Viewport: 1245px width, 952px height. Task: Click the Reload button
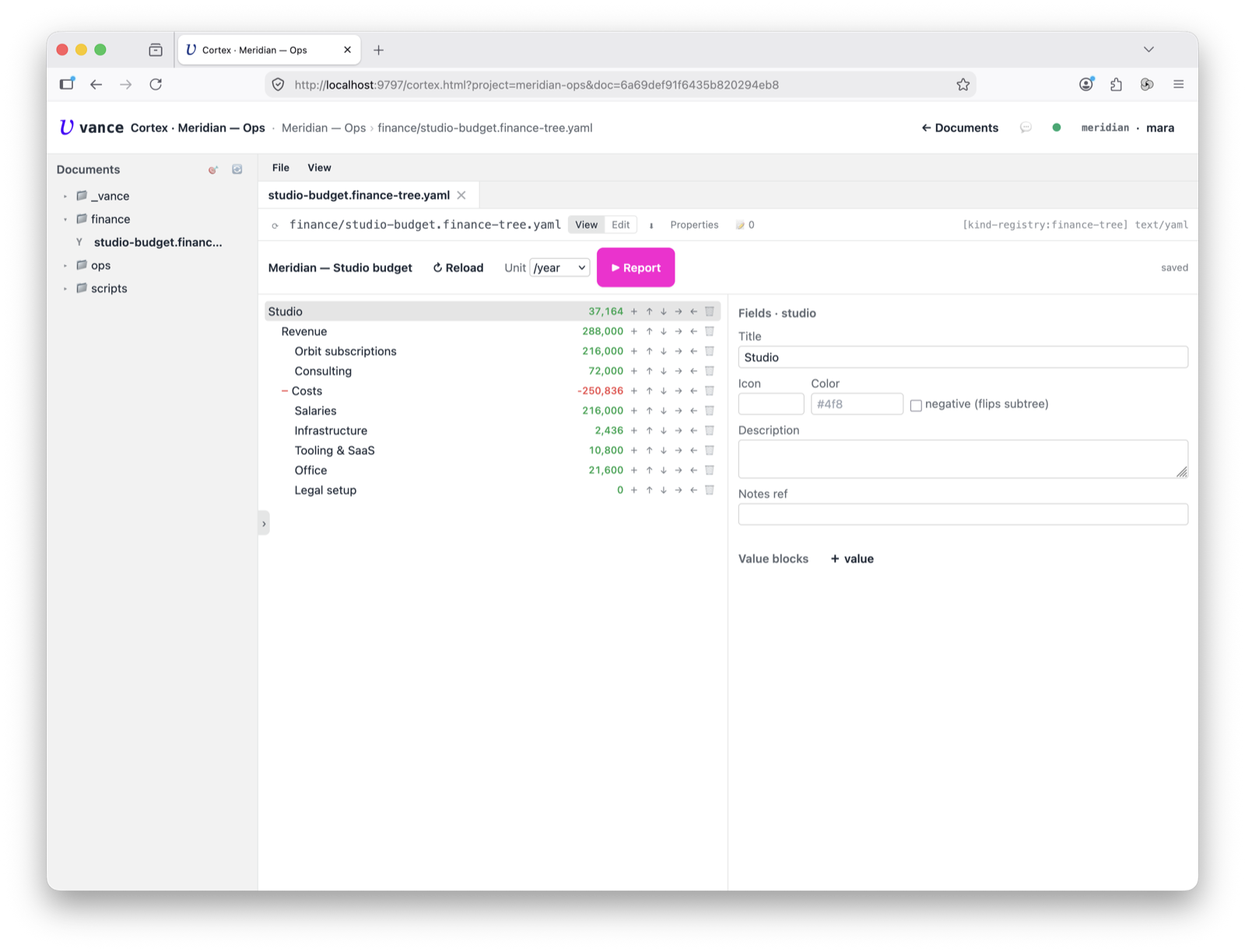point(458,268)
